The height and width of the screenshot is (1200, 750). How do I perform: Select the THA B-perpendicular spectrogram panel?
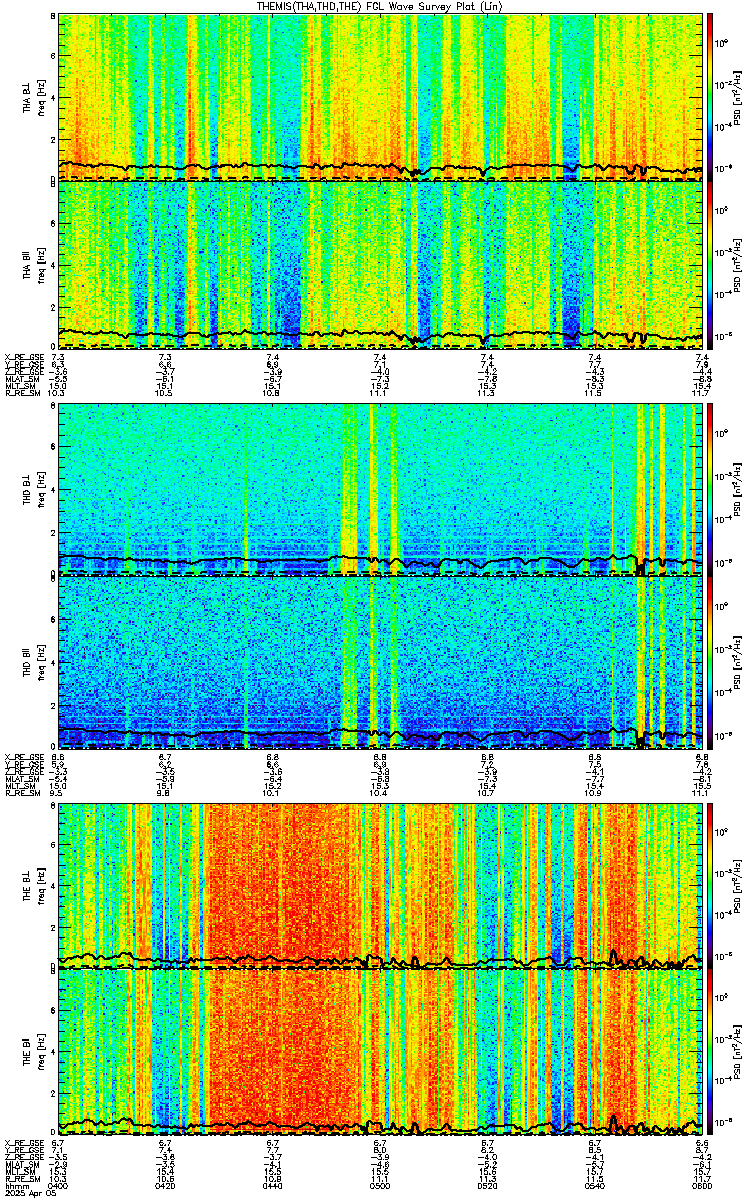coord(380,97)
